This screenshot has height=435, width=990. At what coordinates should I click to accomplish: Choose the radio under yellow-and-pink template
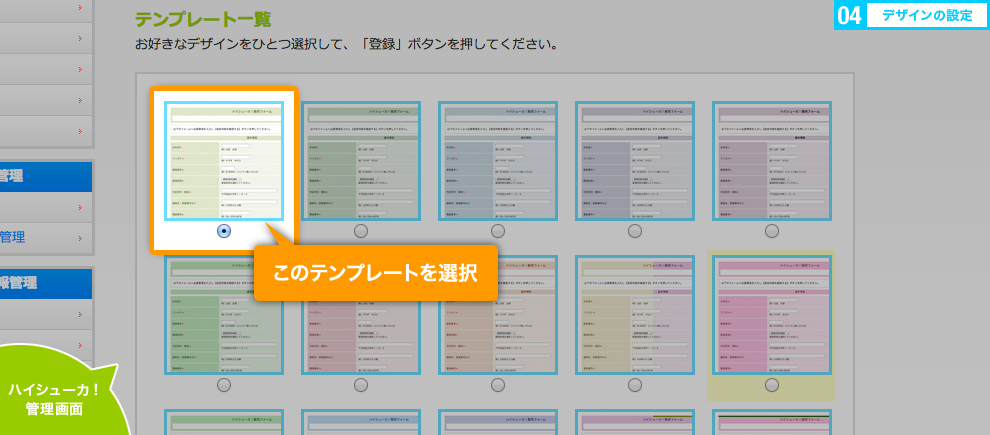[635, 385]
